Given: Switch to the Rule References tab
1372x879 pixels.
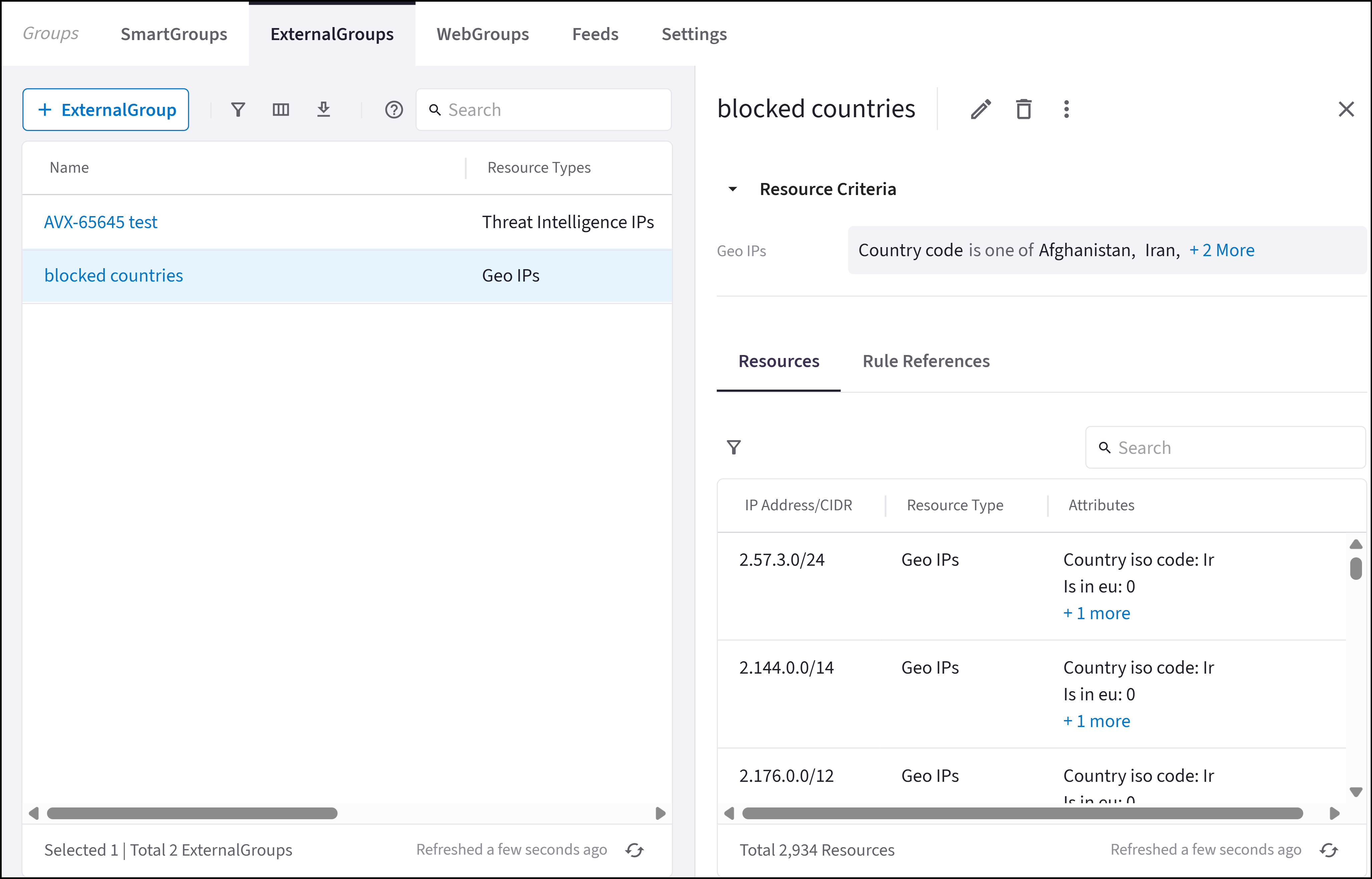Looking at the screenshot, I should (925, 361).
